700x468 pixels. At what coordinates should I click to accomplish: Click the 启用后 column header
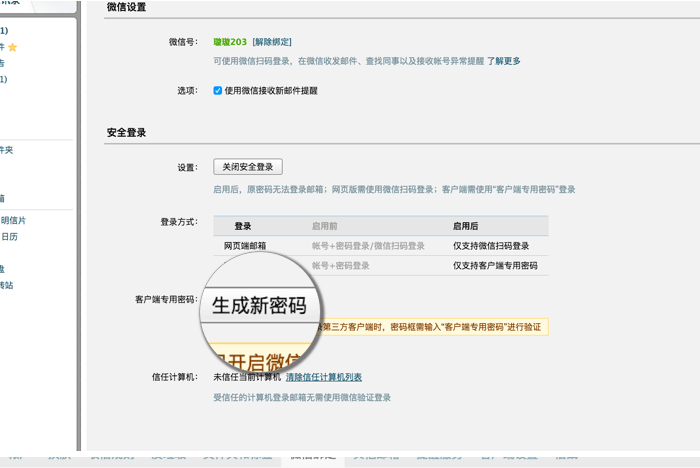[465, 226]
